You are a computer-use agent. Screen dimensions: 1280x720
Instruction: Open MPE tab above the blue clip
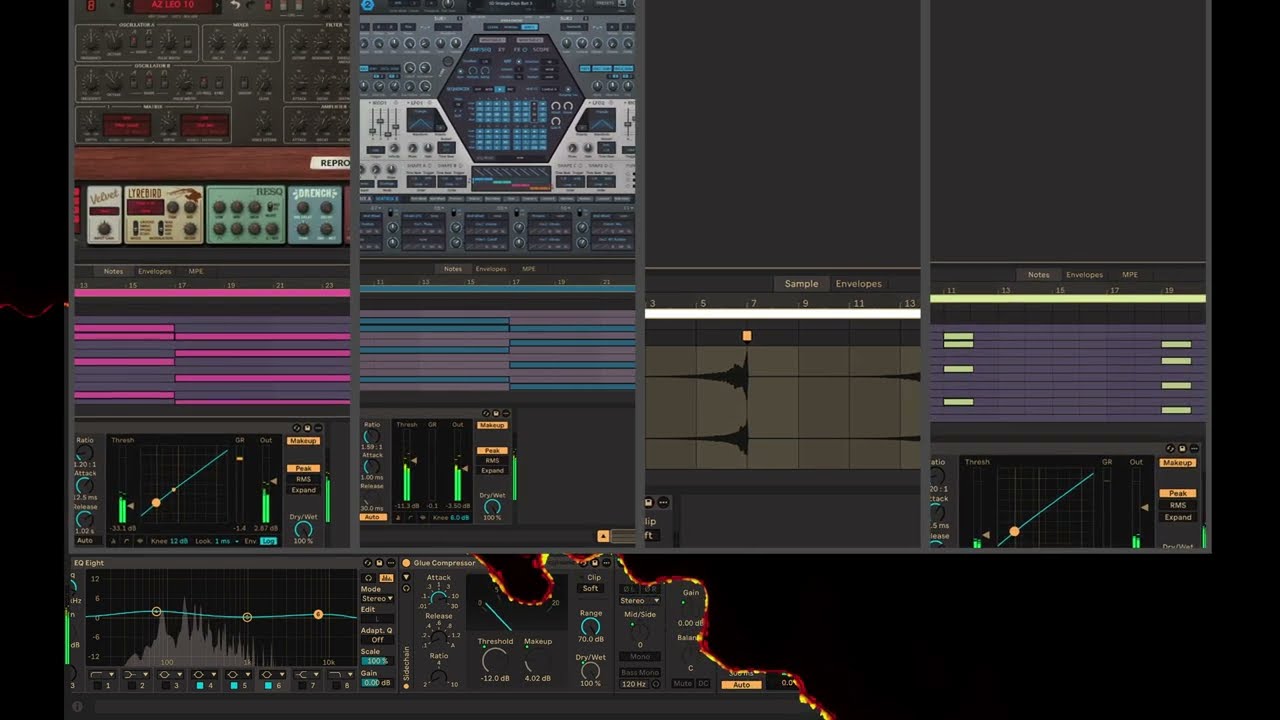[529, 269]
